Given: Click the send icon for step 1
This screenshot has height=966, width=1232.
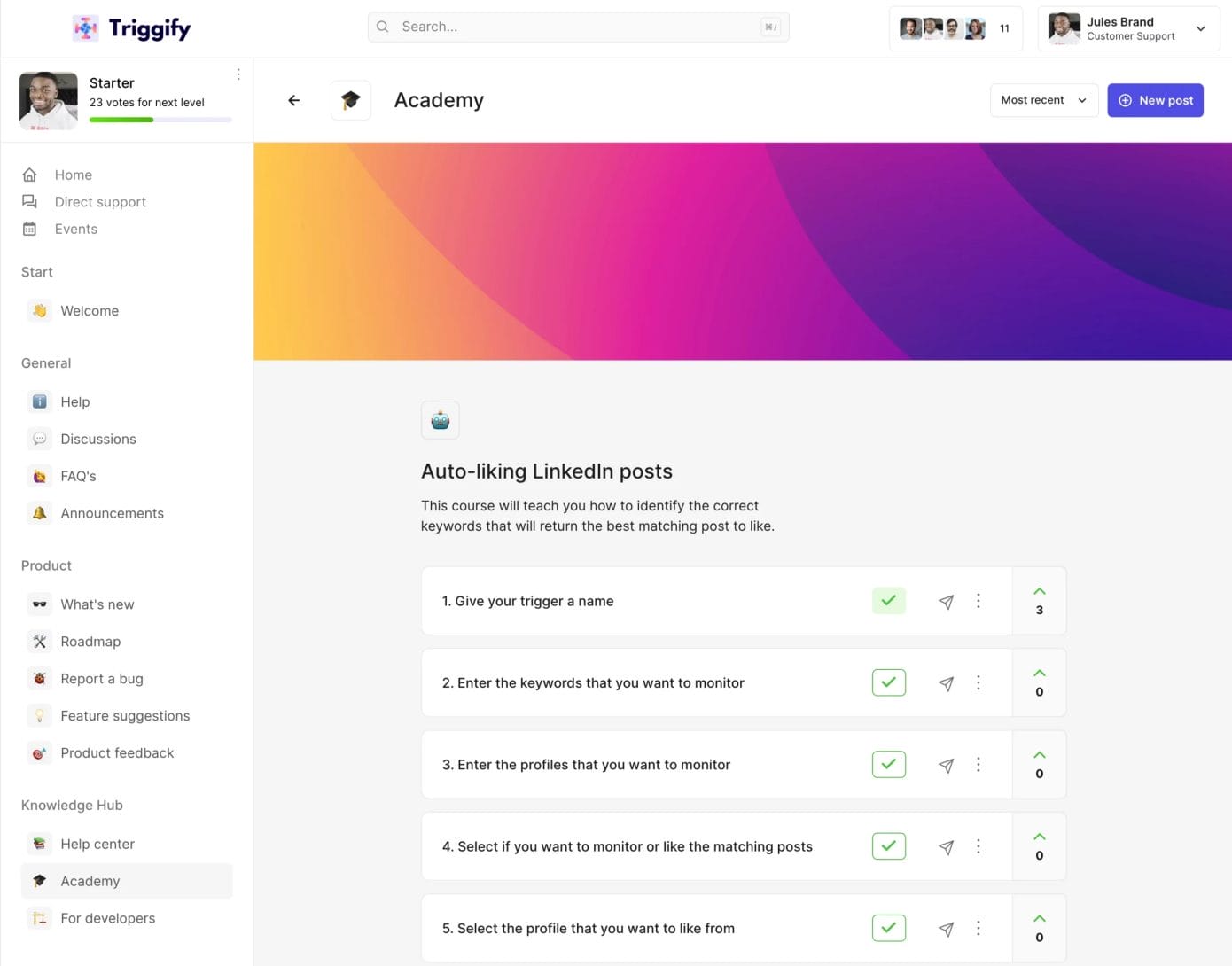Looking at the screenshot, I should [946, 602].
